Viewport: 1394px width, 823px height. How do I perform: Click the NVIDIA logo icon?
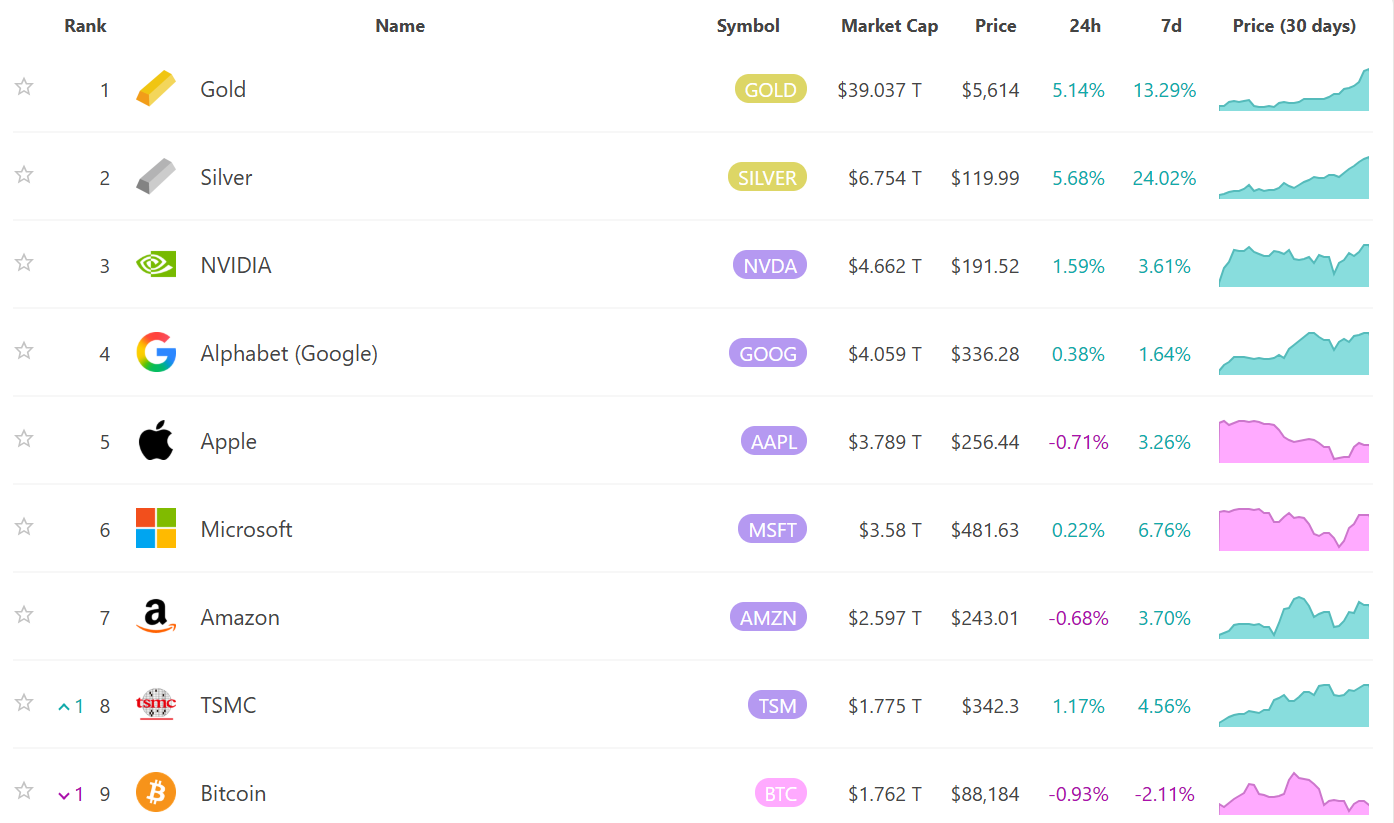pos(156,265)
